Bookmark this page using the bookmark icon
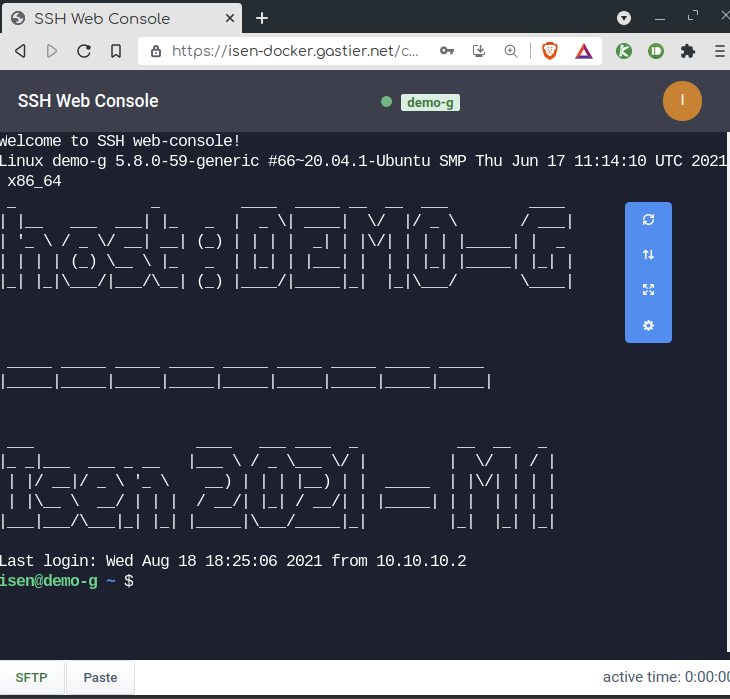The image size is (730, 699). click(116, 51)
